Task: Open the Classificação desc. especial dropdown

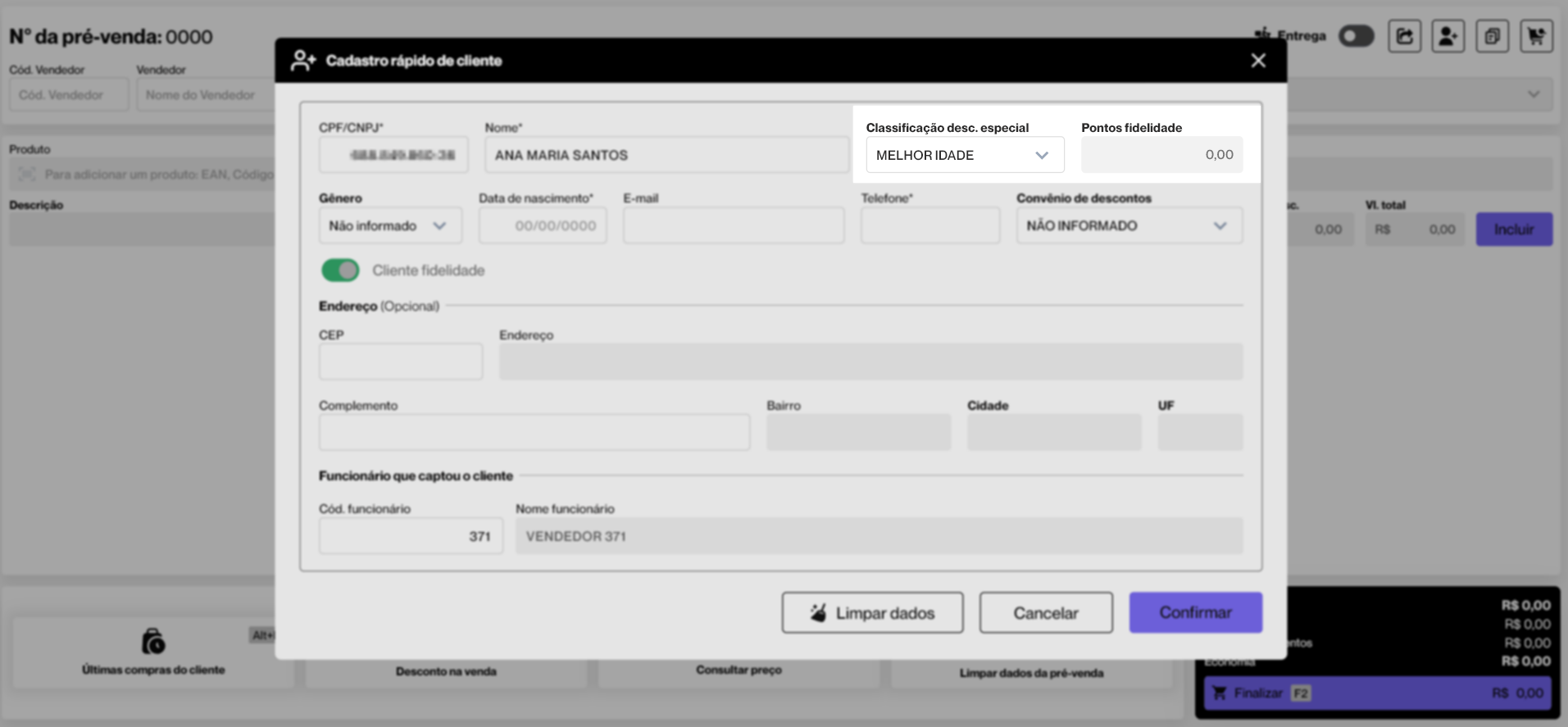Action: click(965, 155)
